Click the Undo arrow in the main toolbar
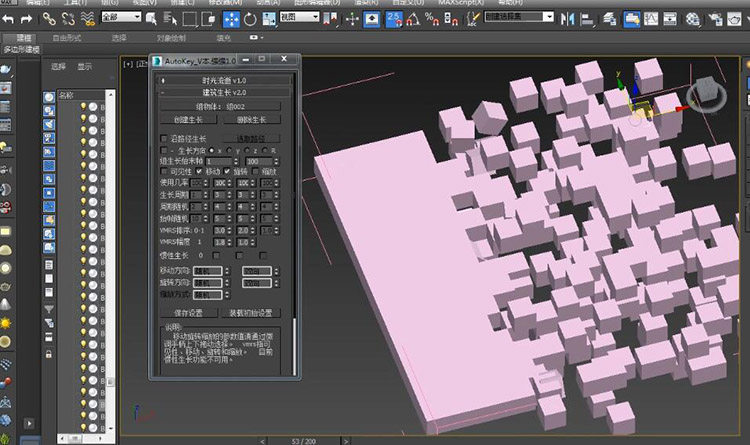The width and height of the screenshot is (750, 445). tap(10, 18)
